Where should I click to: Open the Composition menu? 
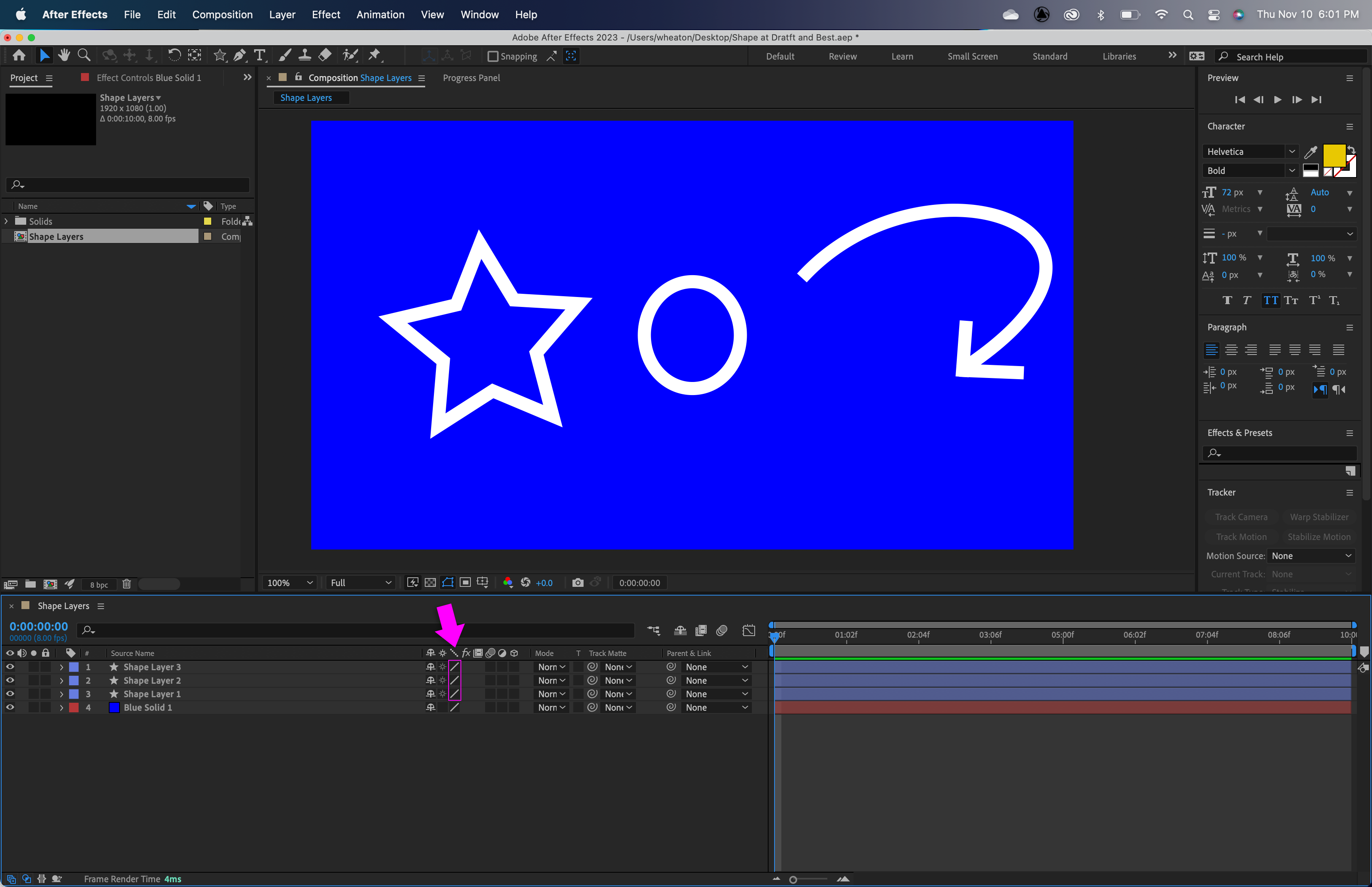(x=223, y=14)
